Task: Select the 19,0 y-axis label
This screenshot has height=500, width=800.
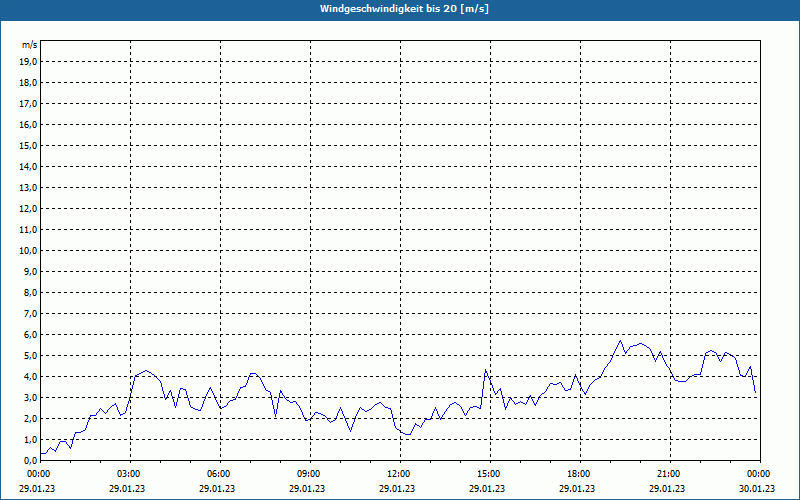Action: [29, 61]
